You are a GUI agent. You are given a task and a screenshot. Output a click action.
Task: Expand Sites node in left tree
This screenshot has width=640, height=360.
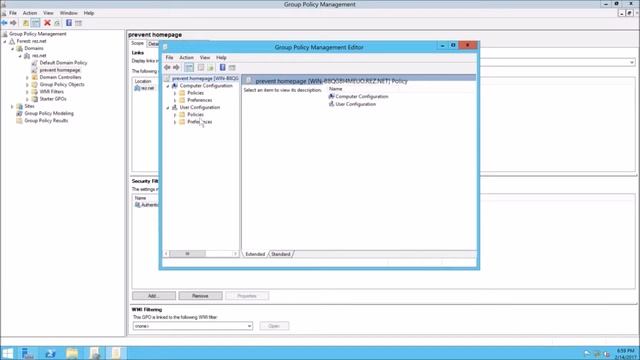(x=12, y=107)
